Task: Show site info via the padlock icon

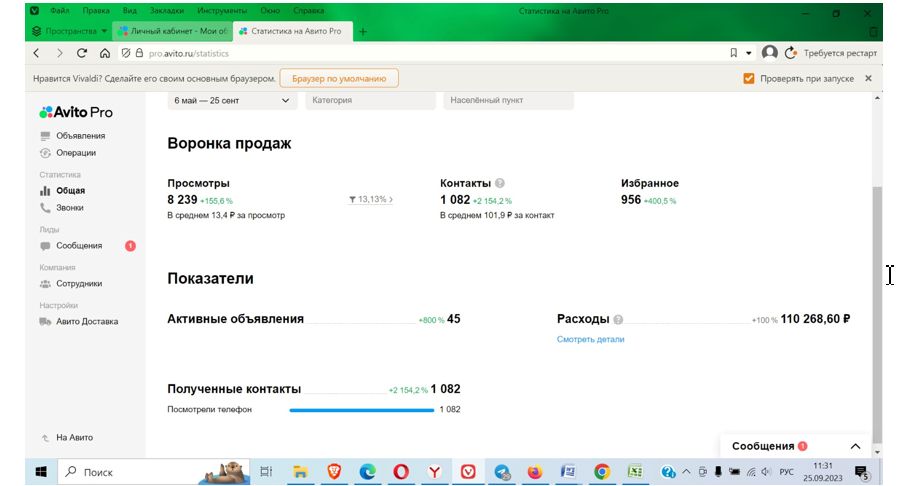Action: (x=139, y=53)
